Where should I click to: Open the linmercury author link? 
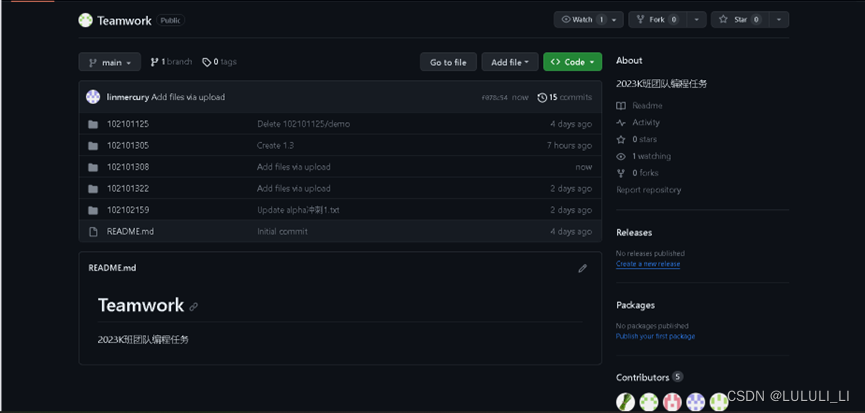(127, 97)
